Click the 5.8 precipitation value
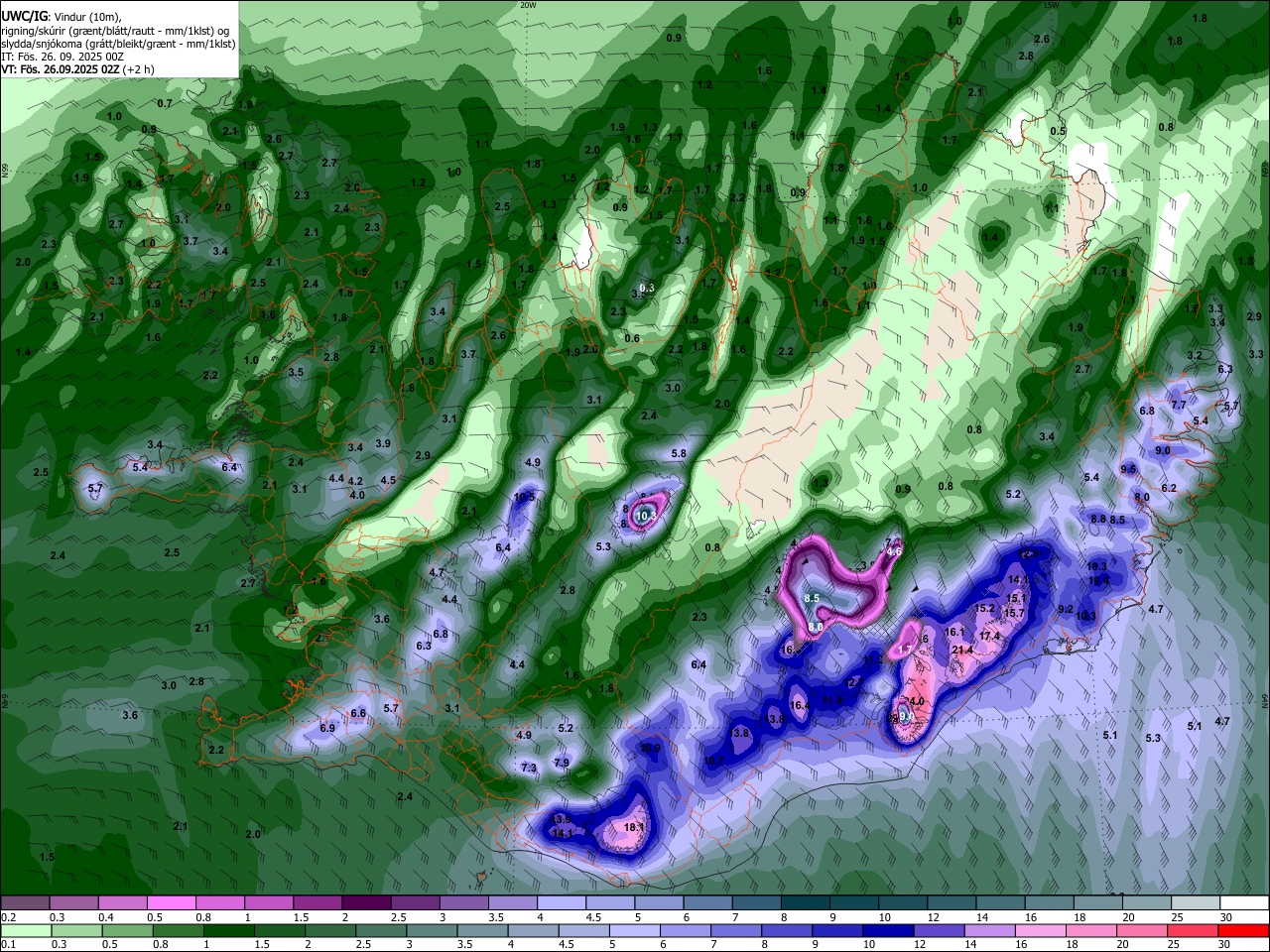The width and height of the screenshot is (1270, 952). pyautogui.click(x=679, y=454)
